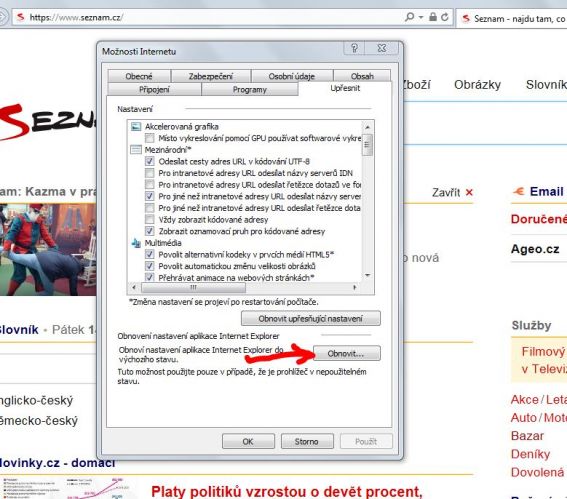The image size is (567, 499).
Task: Uncheck Povolit automatickou změnu velikosti obrázků
Action: tap(149, 266)
